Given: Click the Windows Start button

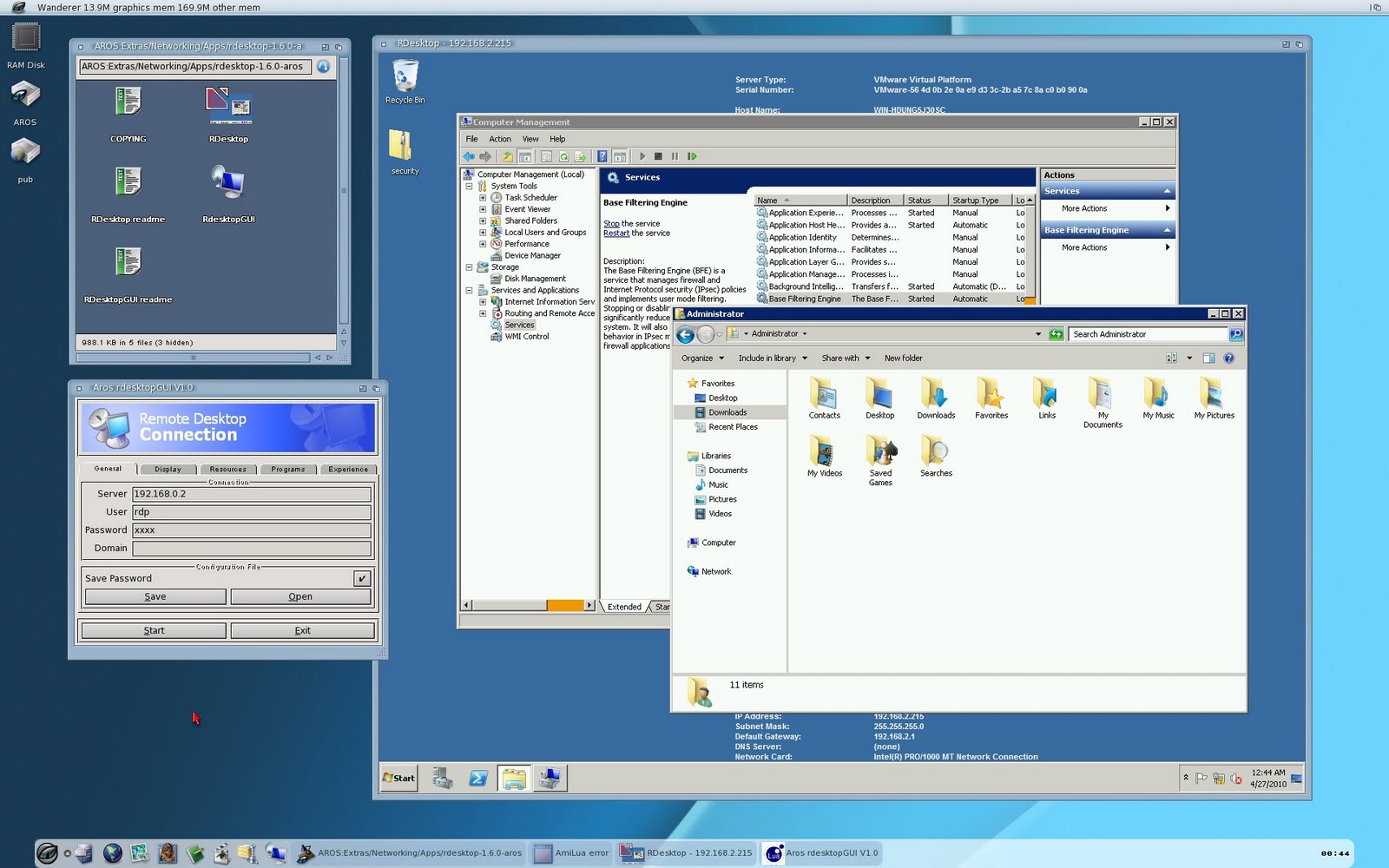Looking at the screenshot, I should click(x=399, y=779).
